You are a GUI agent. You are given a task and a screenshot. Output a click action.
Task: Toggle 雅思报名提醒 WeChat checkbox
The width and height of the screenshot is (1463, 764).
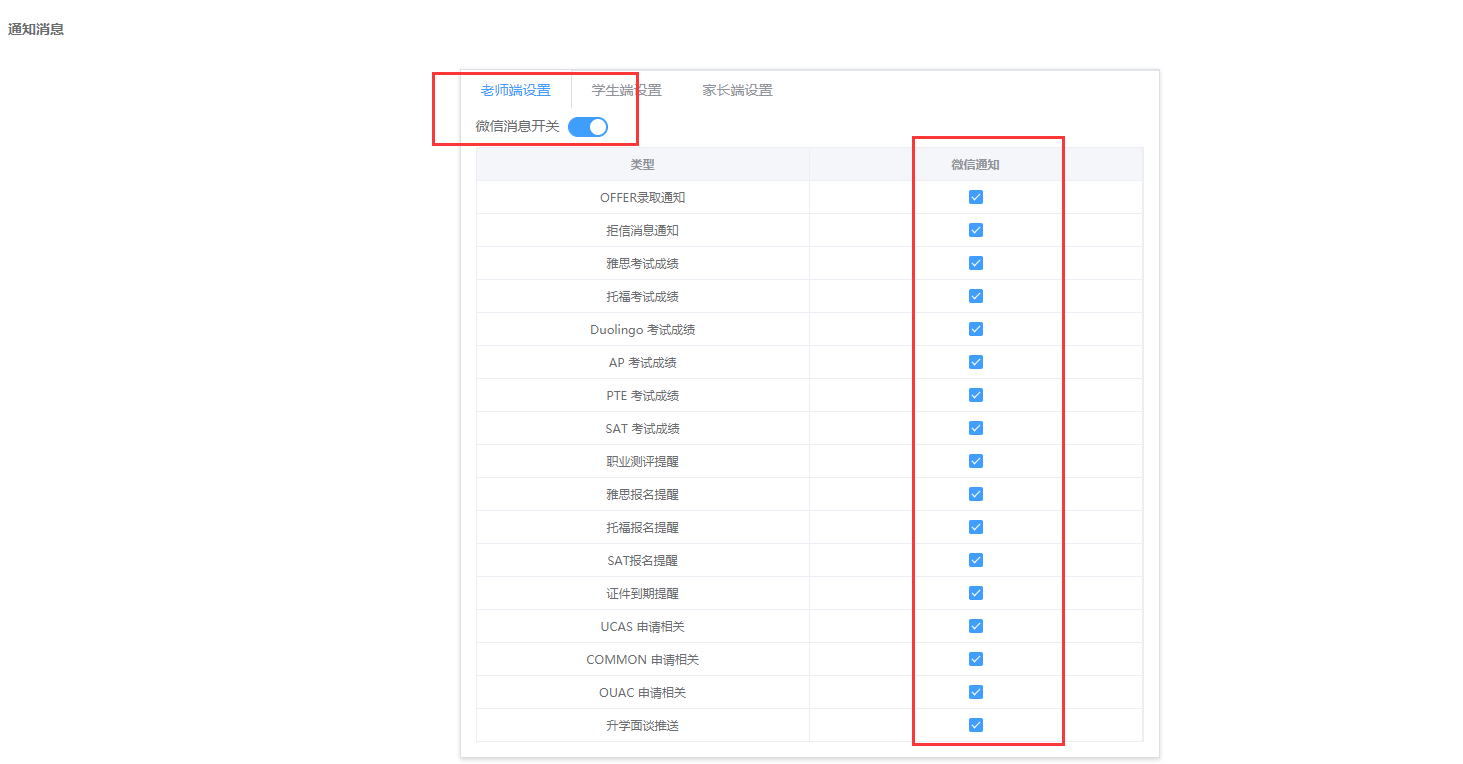point(976,494)
